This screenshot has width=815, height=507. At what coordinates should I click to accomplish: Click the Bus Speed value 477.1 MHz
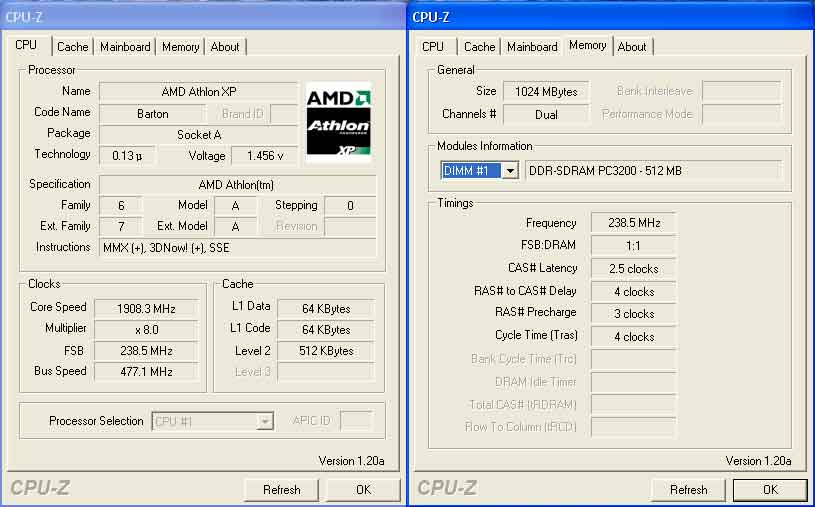point(146,372)
